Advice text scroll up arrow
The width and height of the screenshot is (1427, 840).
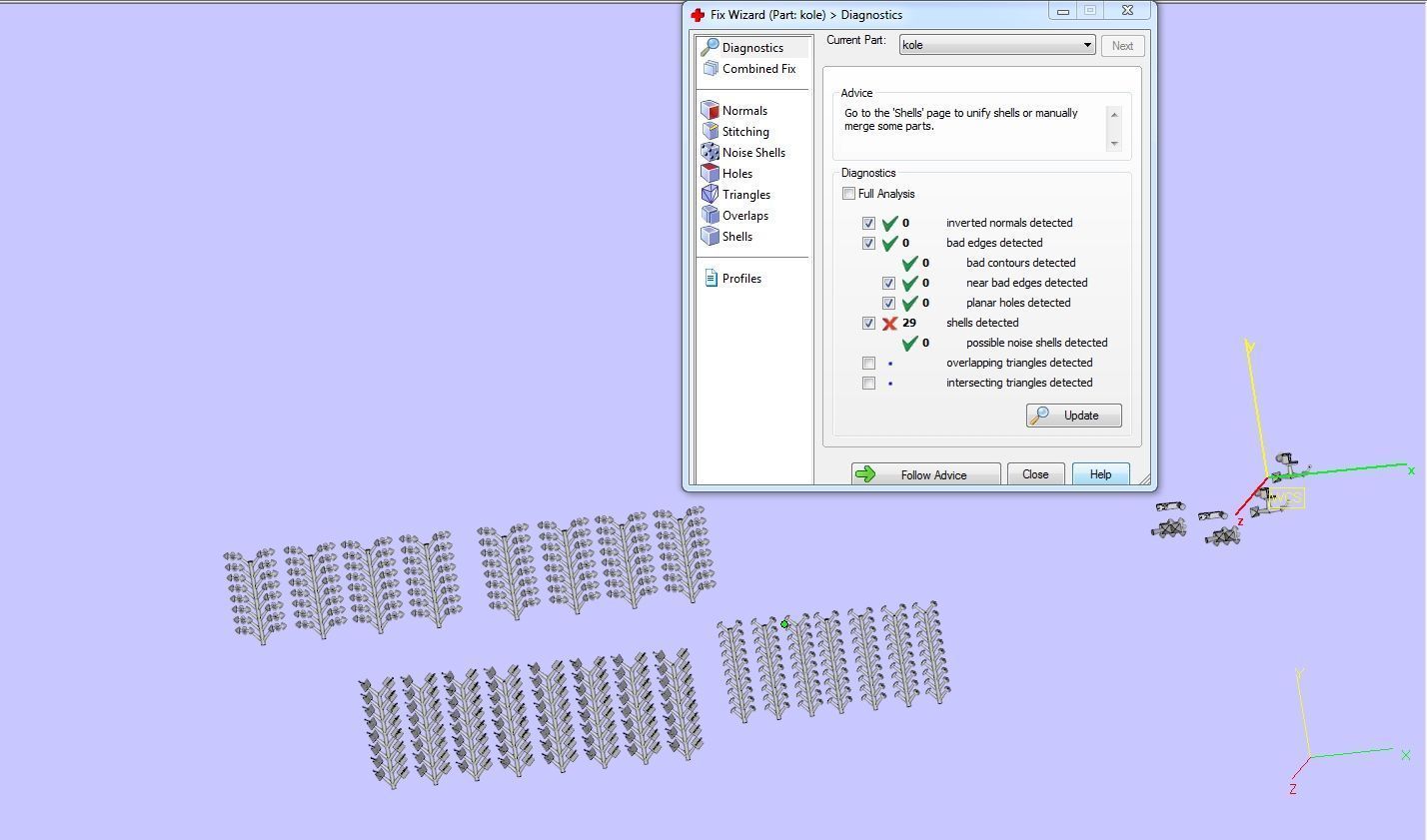click(x=1114, y=114)
